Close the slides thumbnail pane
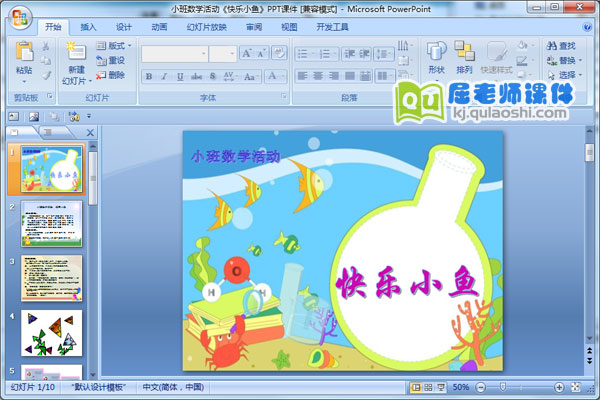This screenshot has height=400, width=600. click(x=90, y=133)
